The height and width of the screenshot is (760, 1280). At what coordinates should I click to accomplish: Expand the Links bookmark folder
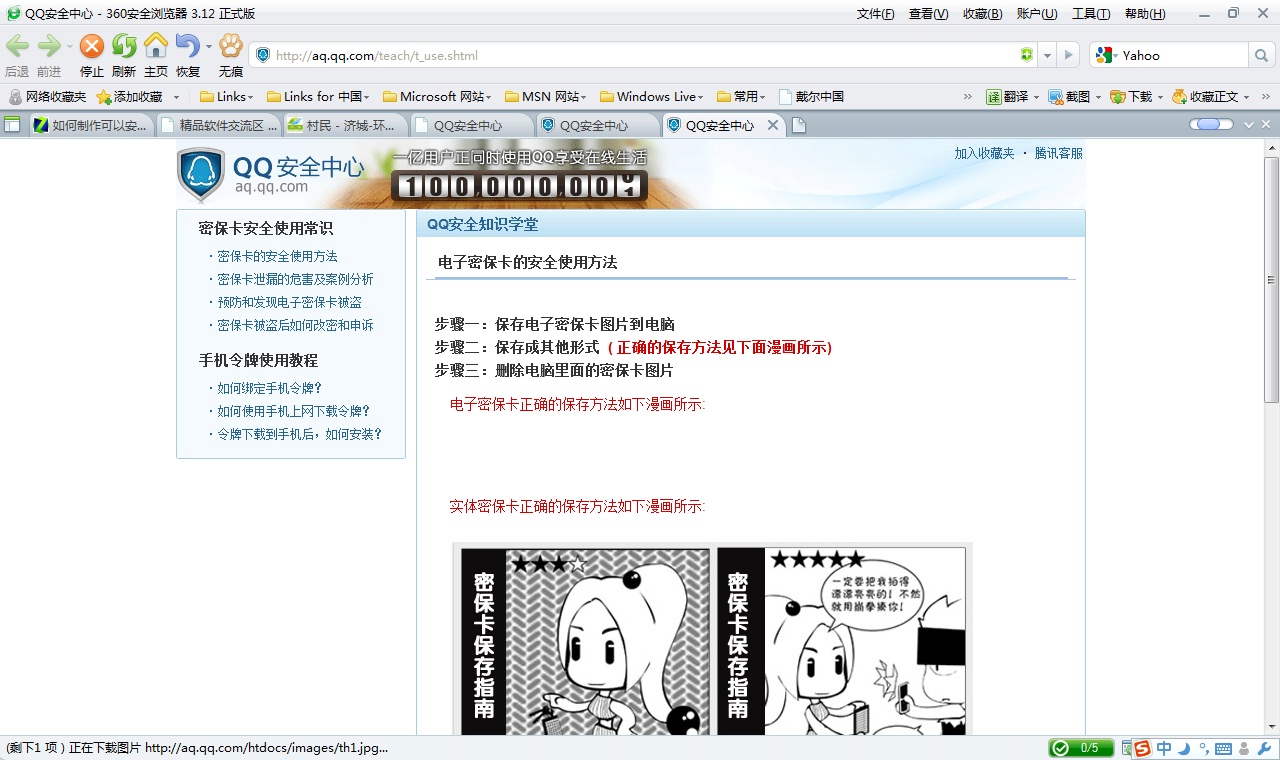click(x=227, y=97)
